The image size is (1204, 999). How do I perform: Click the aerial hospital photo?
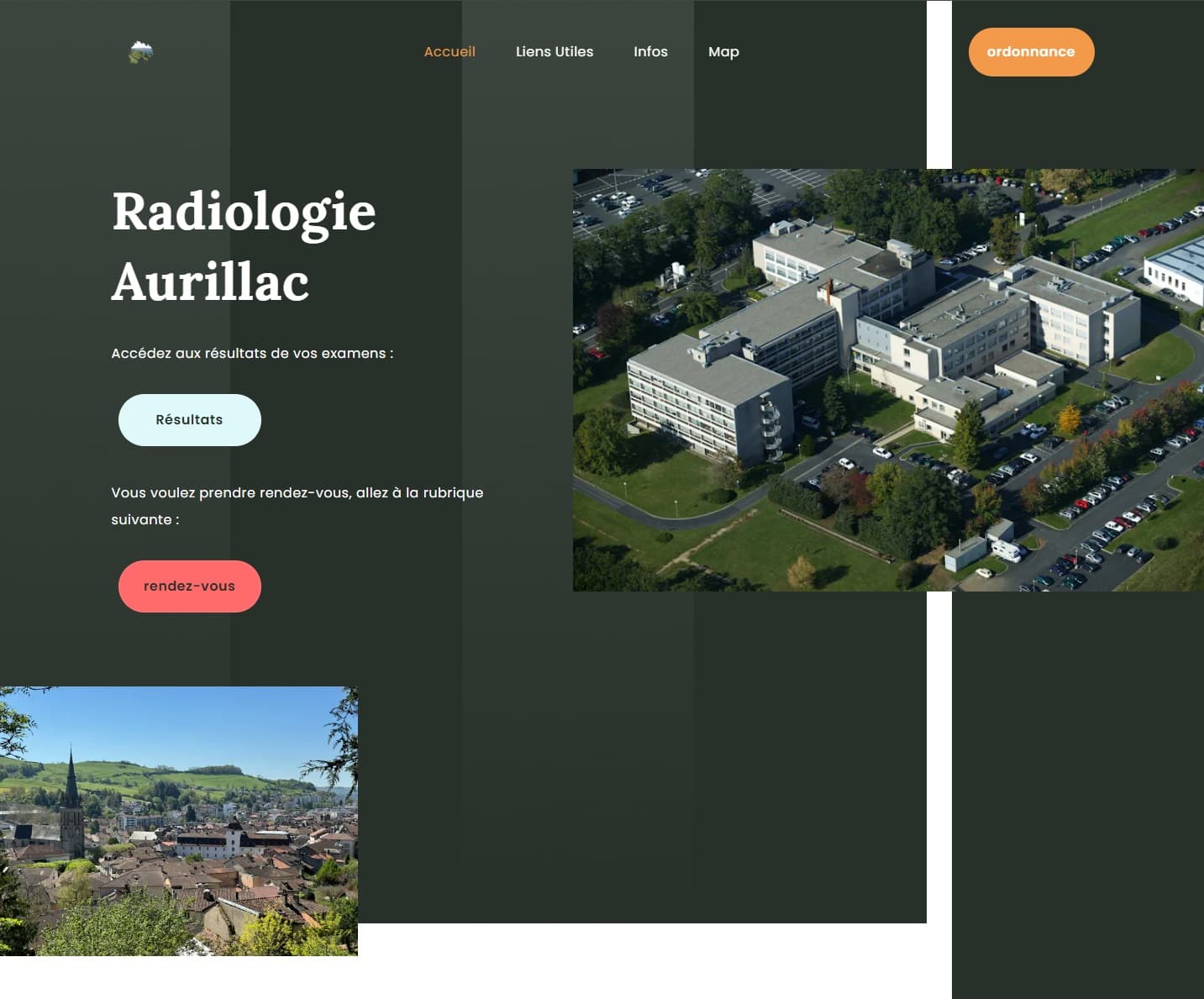pos(888,380)
